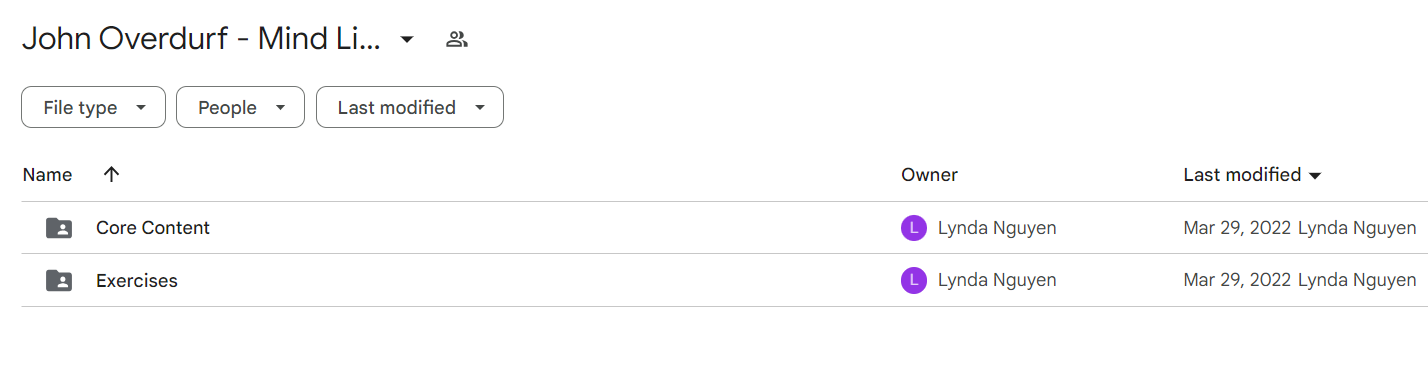The width and height of the screenshot is (1428, 377).
Task: Select the Exercises folder name
Action: pos(137,281)
